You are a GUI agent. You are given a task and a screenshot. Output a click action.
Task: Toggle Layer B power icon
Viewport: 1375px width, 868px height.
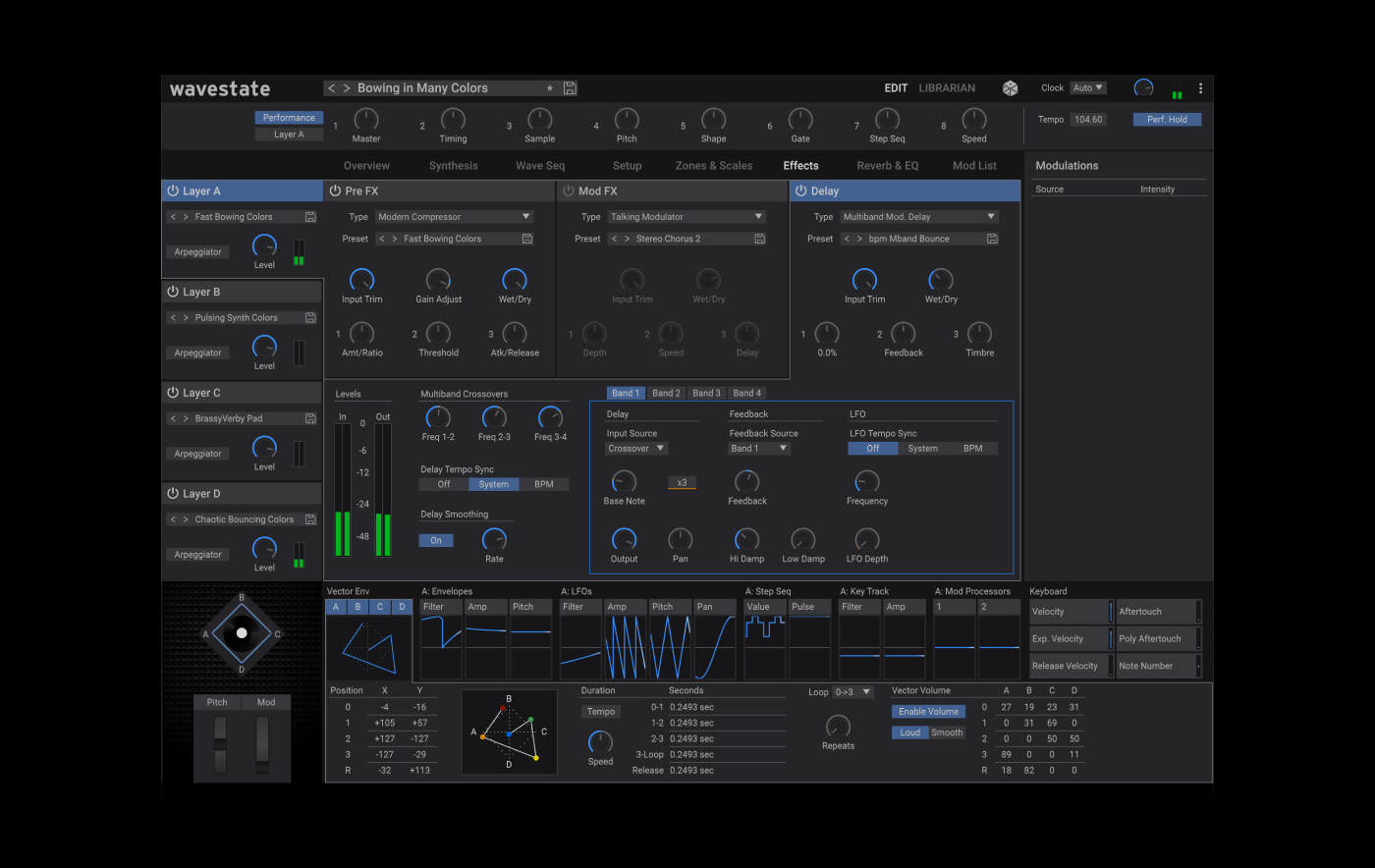173,292
